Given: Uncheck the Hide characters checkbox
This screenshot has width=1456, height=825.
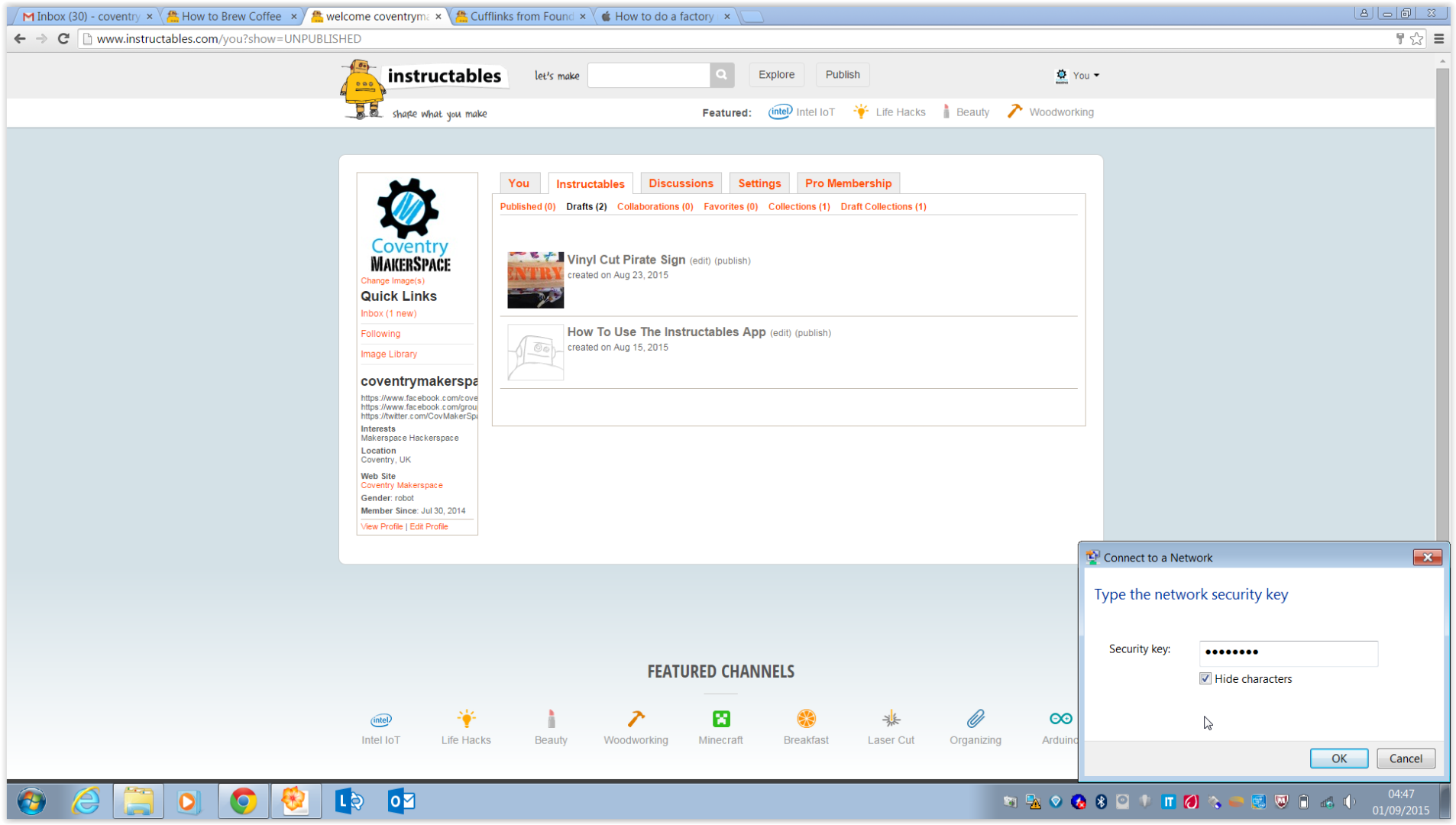Looking at the screenshot, I should 1205,678.
